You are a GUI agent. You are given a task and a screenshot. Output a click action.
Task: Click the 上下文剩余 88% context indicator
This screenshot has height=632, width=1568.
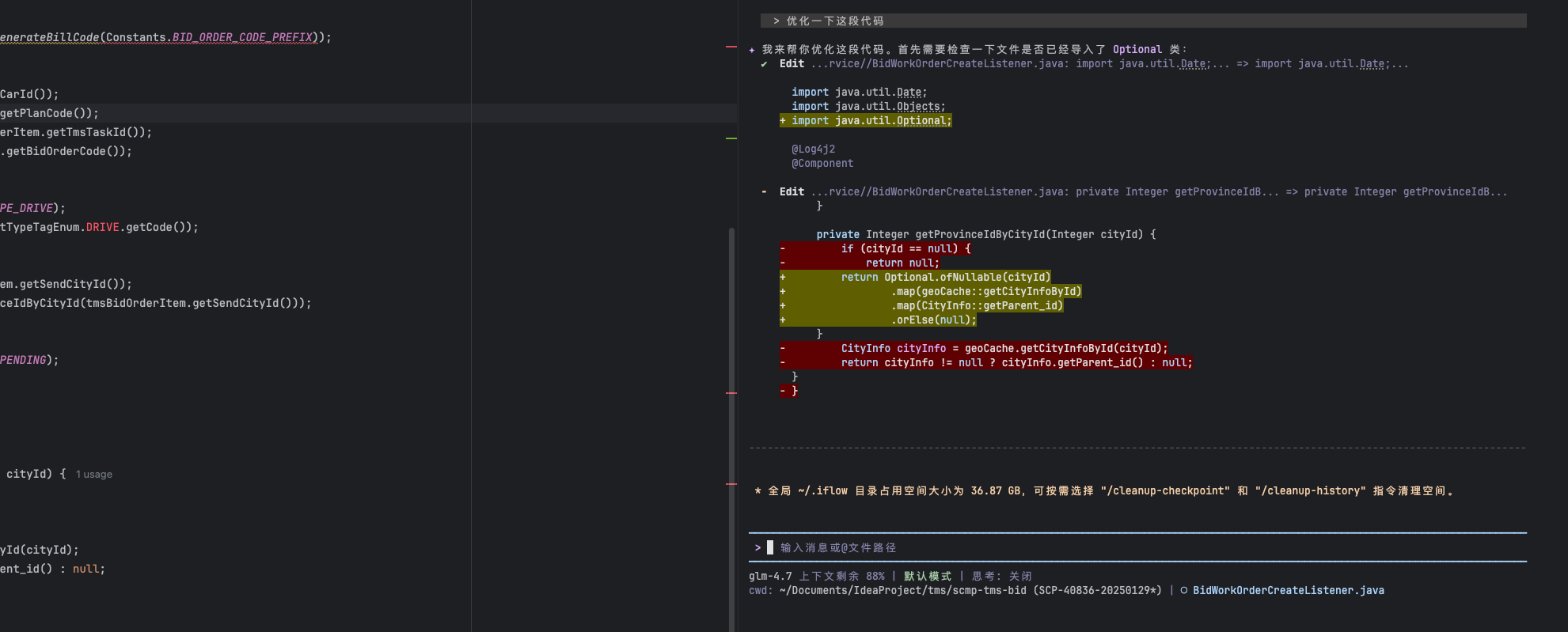(x=841, y=577)
